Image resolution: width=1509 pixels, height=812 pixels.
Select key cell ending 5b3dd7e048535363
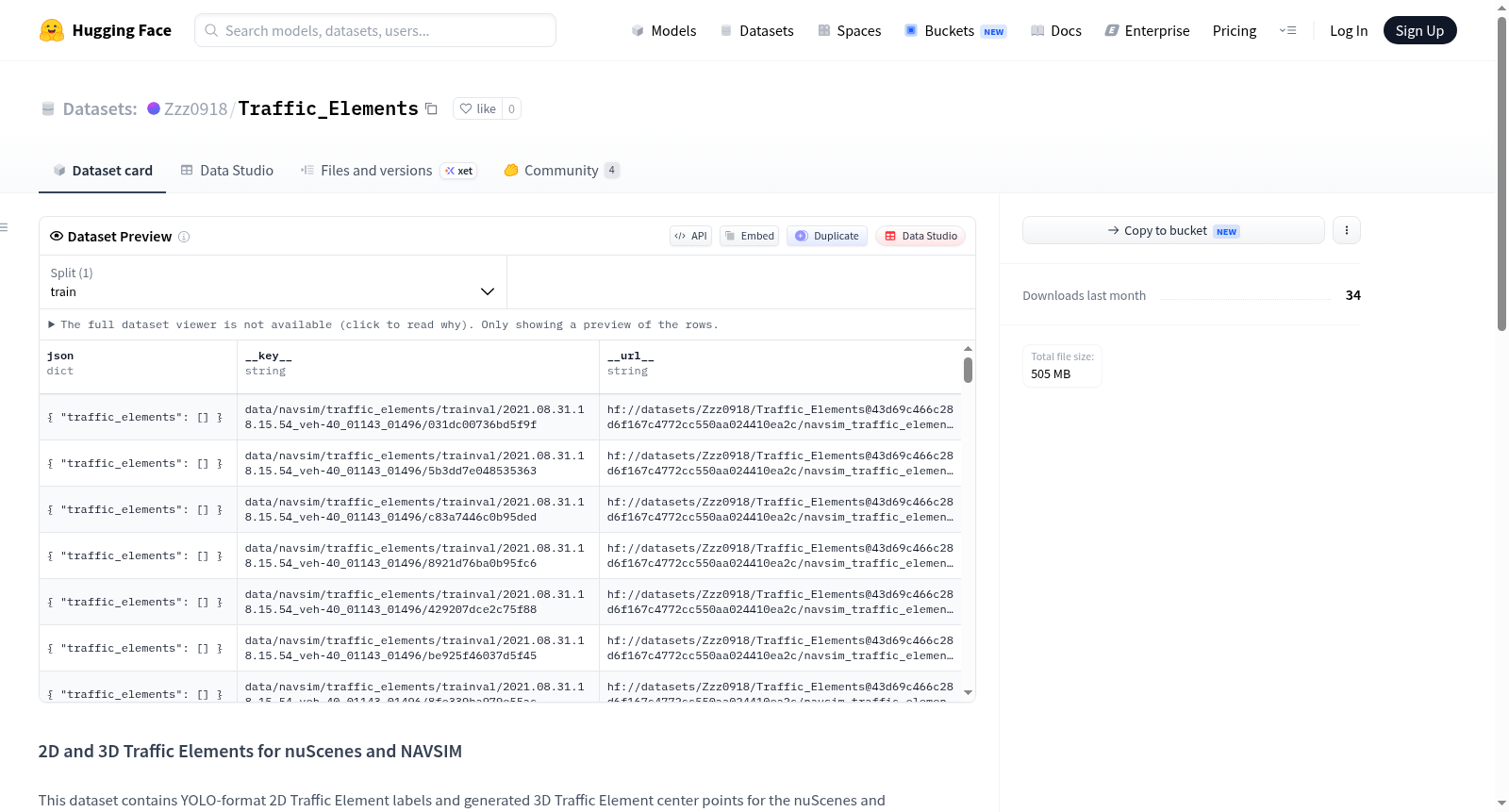[x=418, y=463]
